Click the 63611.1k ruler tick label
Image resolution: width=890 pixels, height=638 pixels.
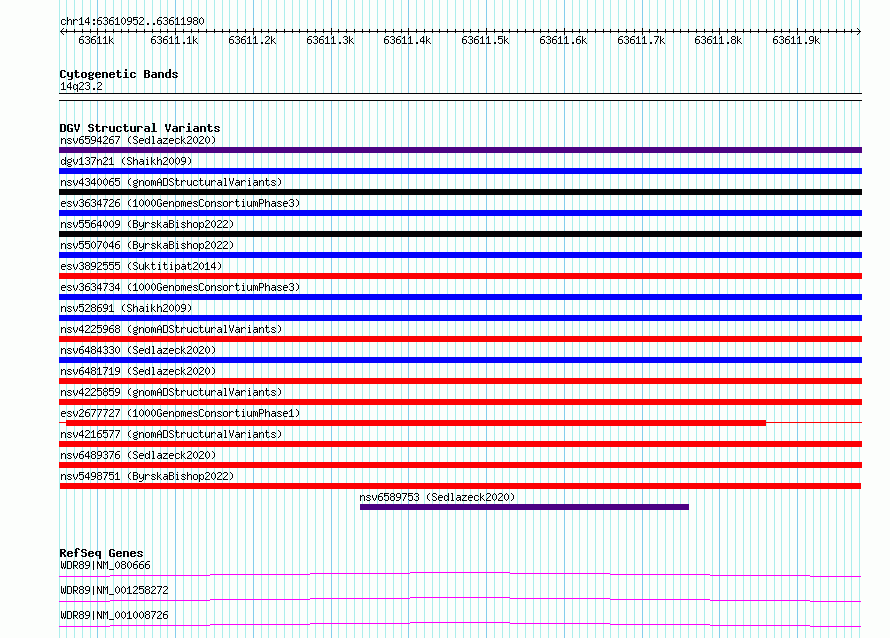(x=174, y=40)
